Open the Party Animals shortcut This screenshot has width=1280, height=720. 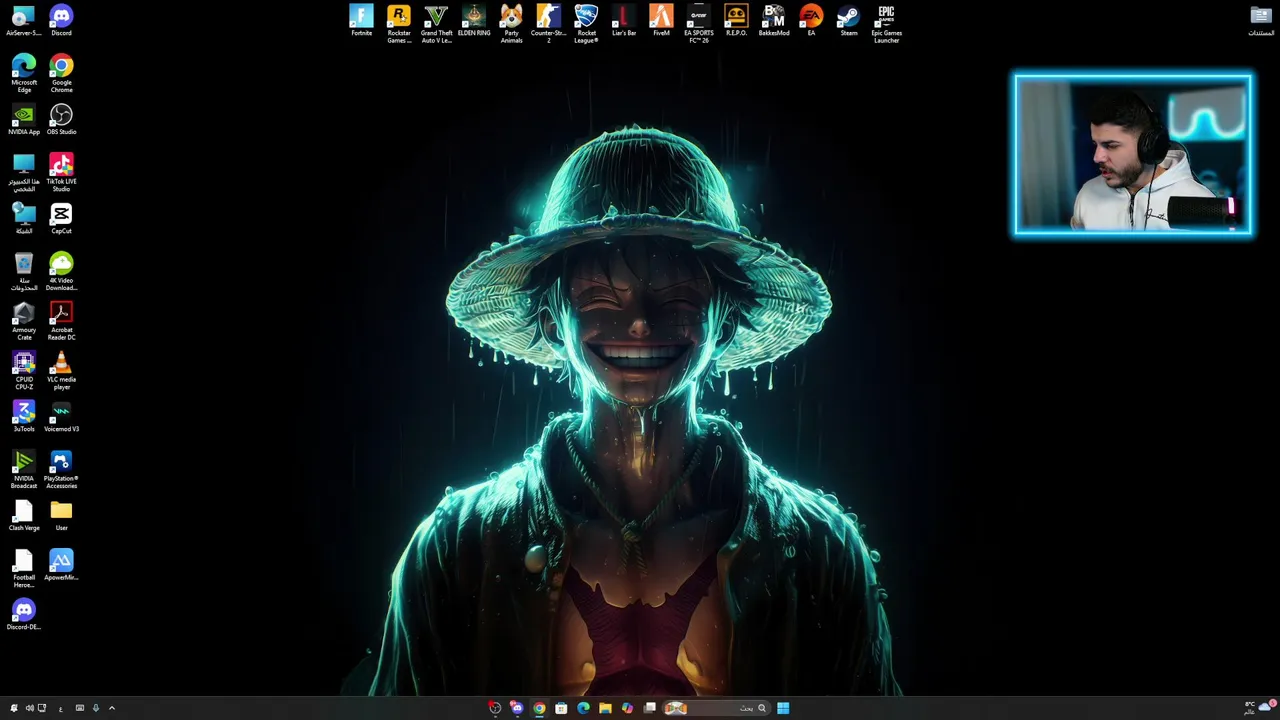tap(511, 24)
